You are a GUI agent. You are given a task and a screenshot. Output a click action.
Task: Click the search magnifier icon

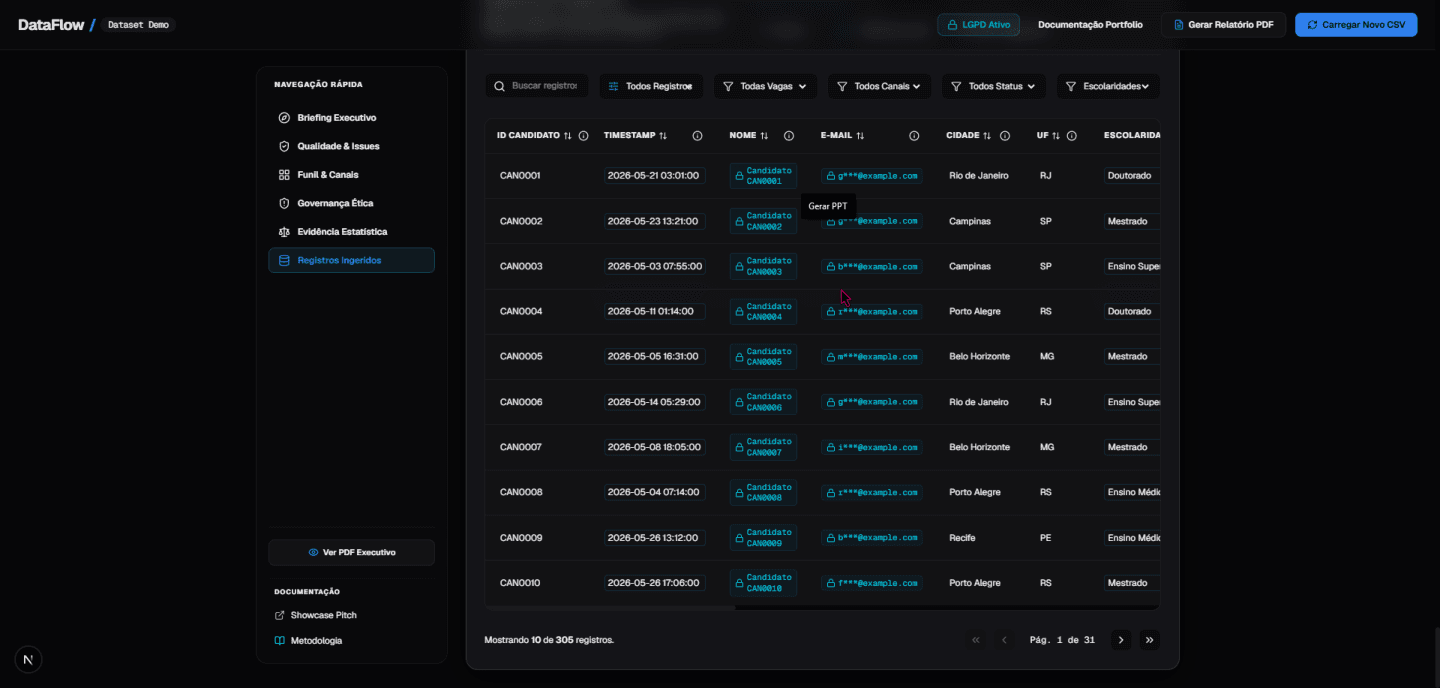click(x=499, y=86)
